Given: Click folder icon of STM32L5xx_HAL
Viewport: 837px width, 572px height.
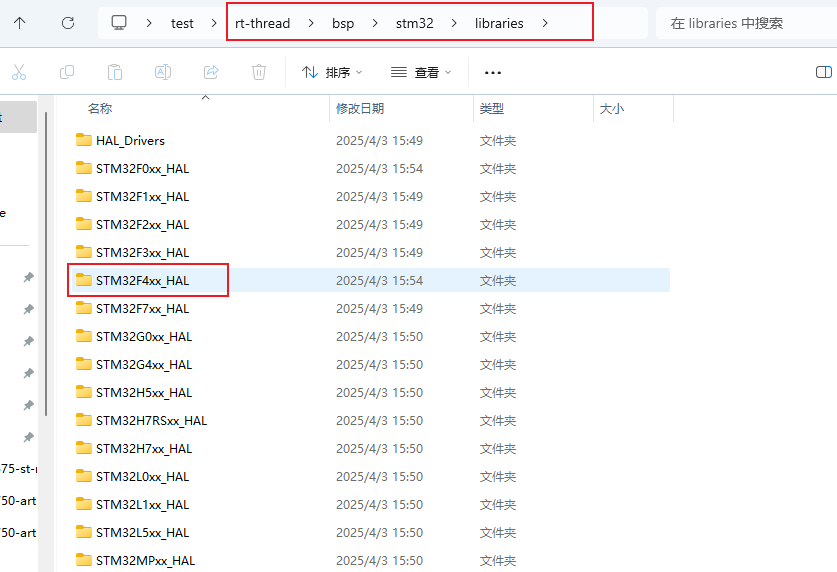Looking at the screenshot, I should [84, 532].
